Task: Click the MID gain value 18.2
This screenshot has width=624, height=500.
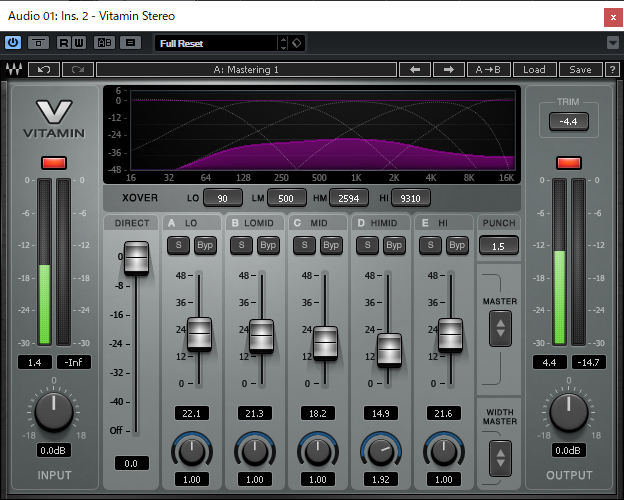Action: point(318,413)
